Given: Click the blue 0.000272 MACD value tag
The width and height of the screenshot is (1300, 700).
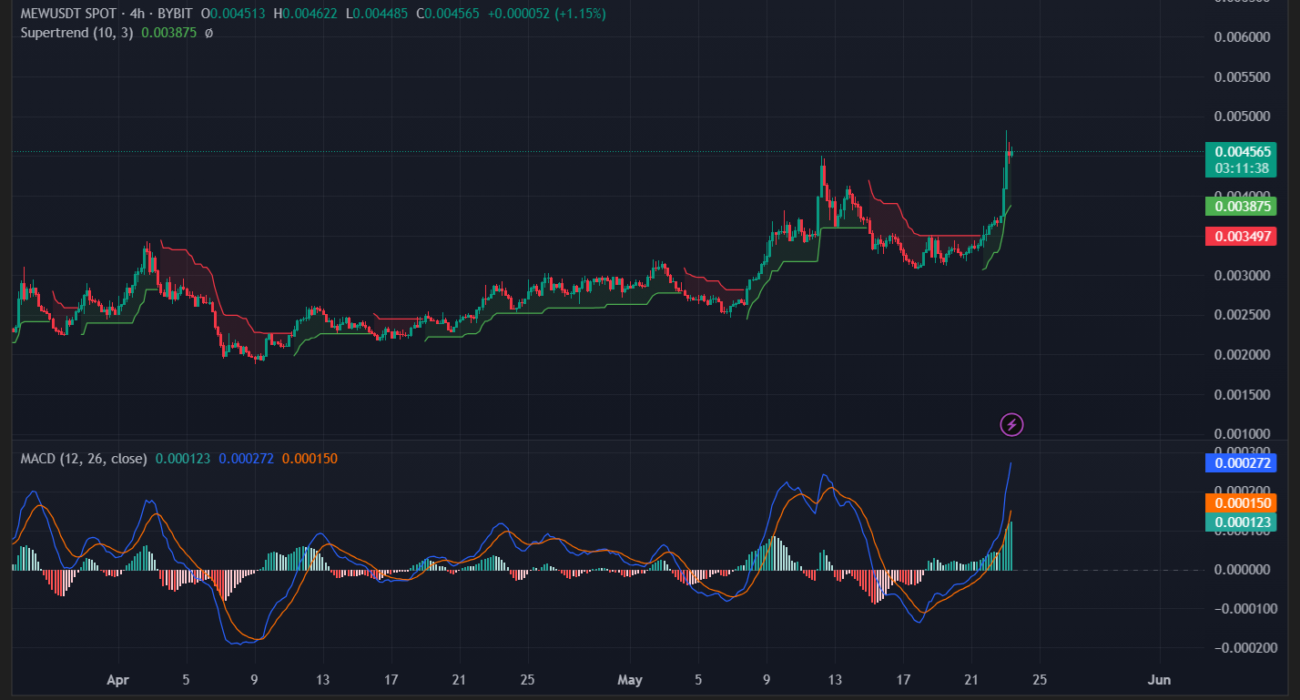Looking at the screenshot, I should pyautogui.click(x=1241, y=463).
